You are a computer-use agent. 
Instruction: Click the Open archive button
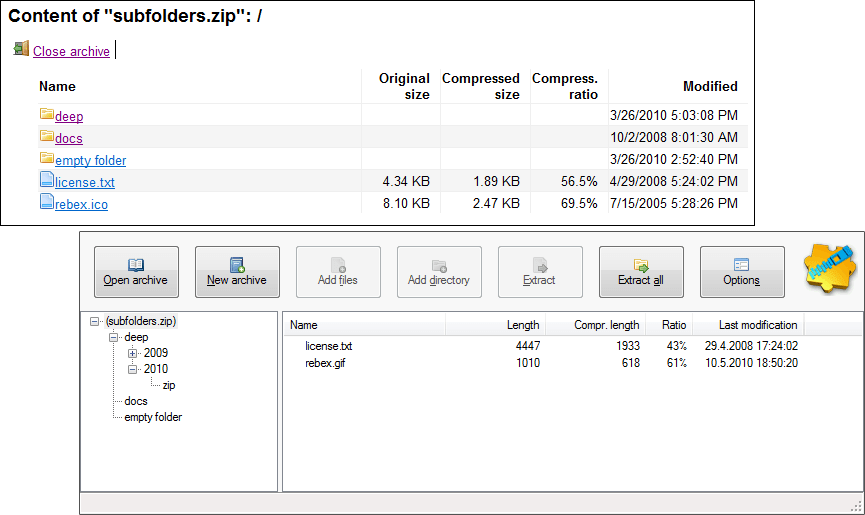tap(136, 272)
